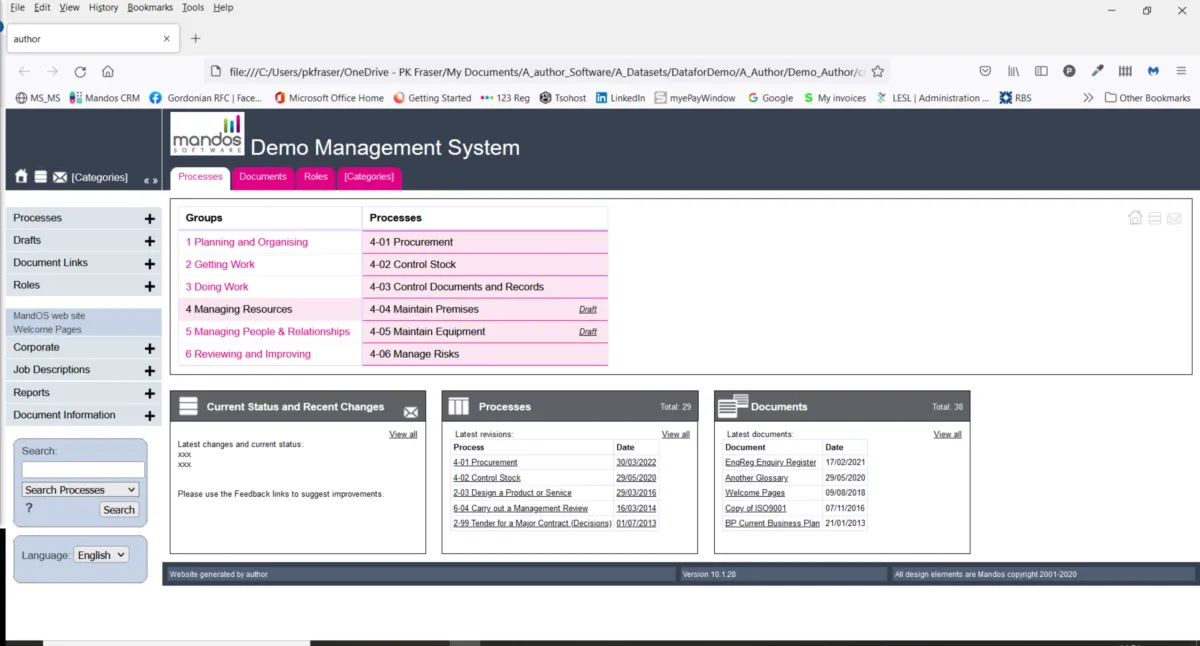Close the author browser tab
Screen dimensions: 1200x646
(167, 38)
